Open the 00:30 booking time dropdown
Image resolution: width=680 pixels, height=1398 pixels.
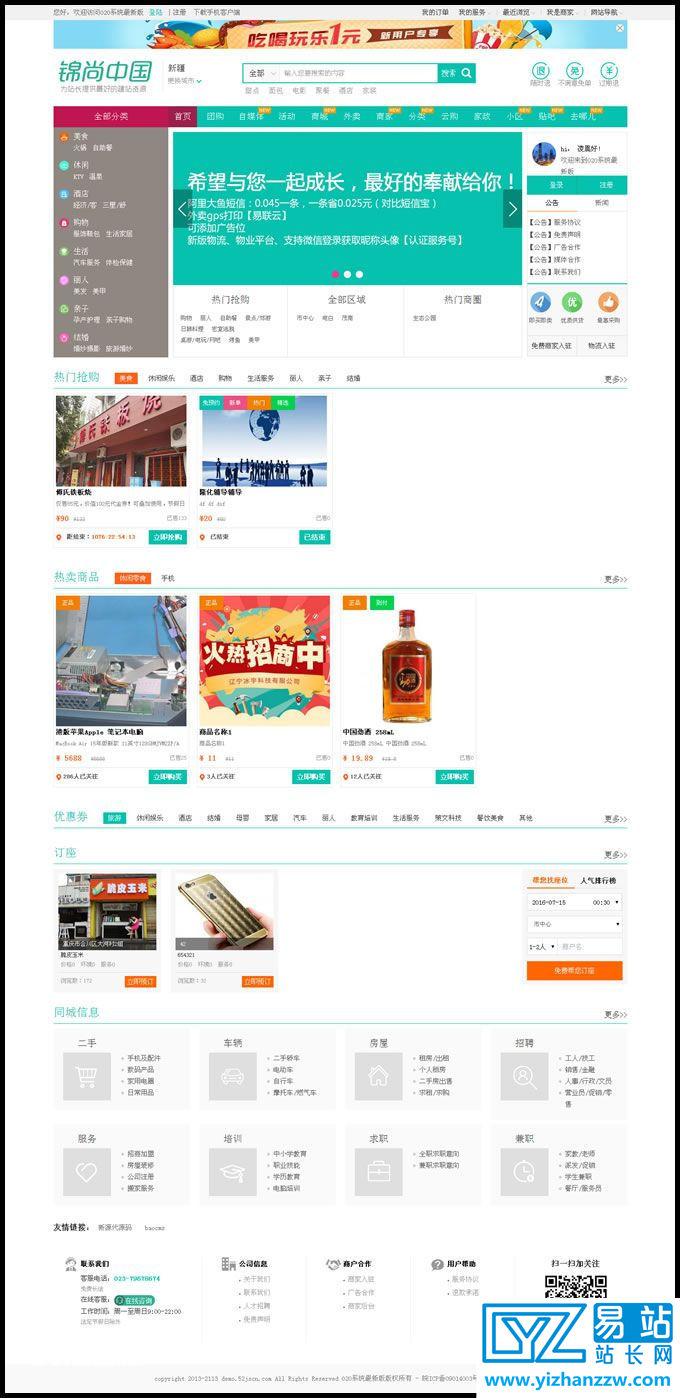(x=605, y=902)
